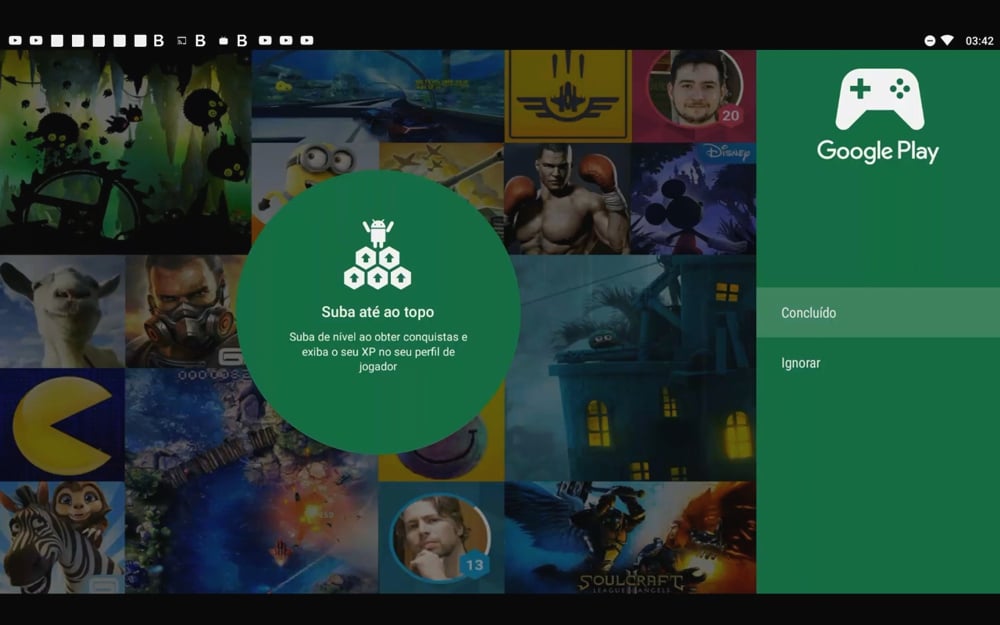Open the shopping bag notification icon
This screenshot has height=625, width=1000.
pos(223,41)
